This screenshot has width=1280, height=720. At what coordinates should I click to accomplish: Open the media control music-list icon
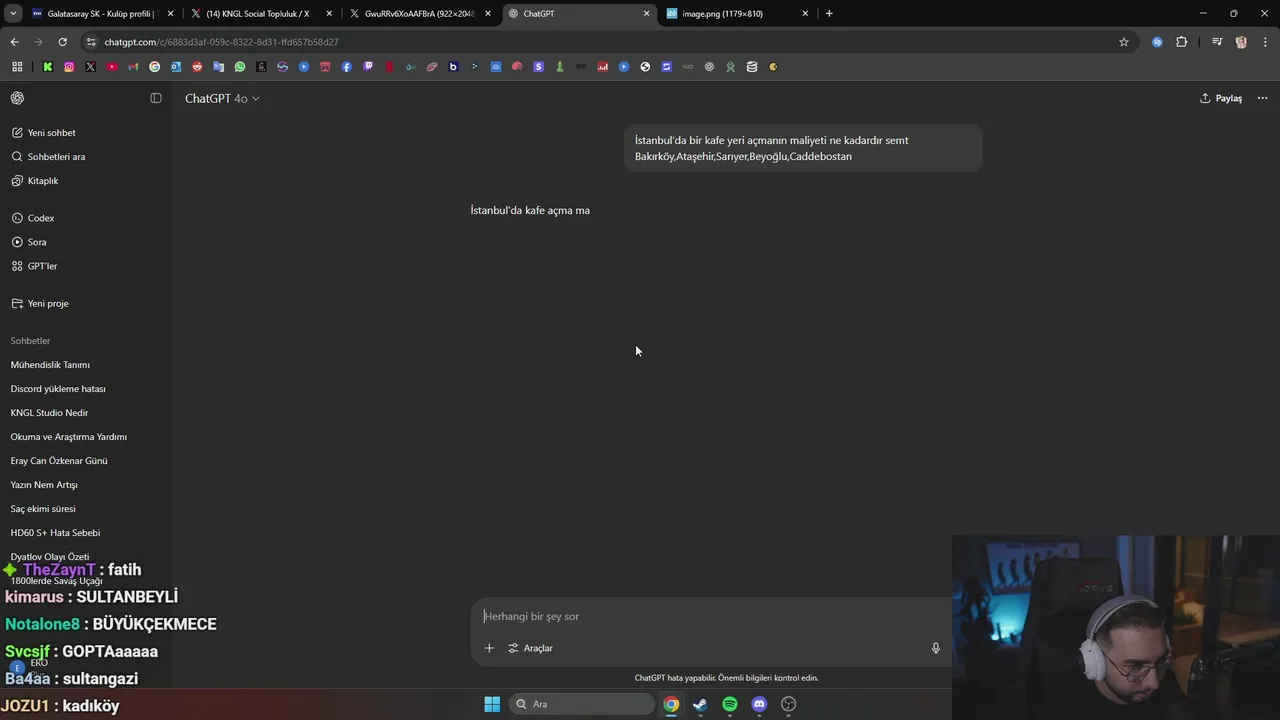[x=1217, y=42]
